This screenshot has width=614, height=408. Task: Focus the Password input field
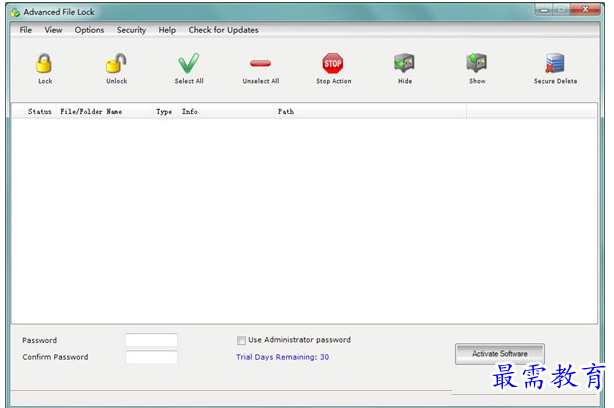click(x=152, y=340)
